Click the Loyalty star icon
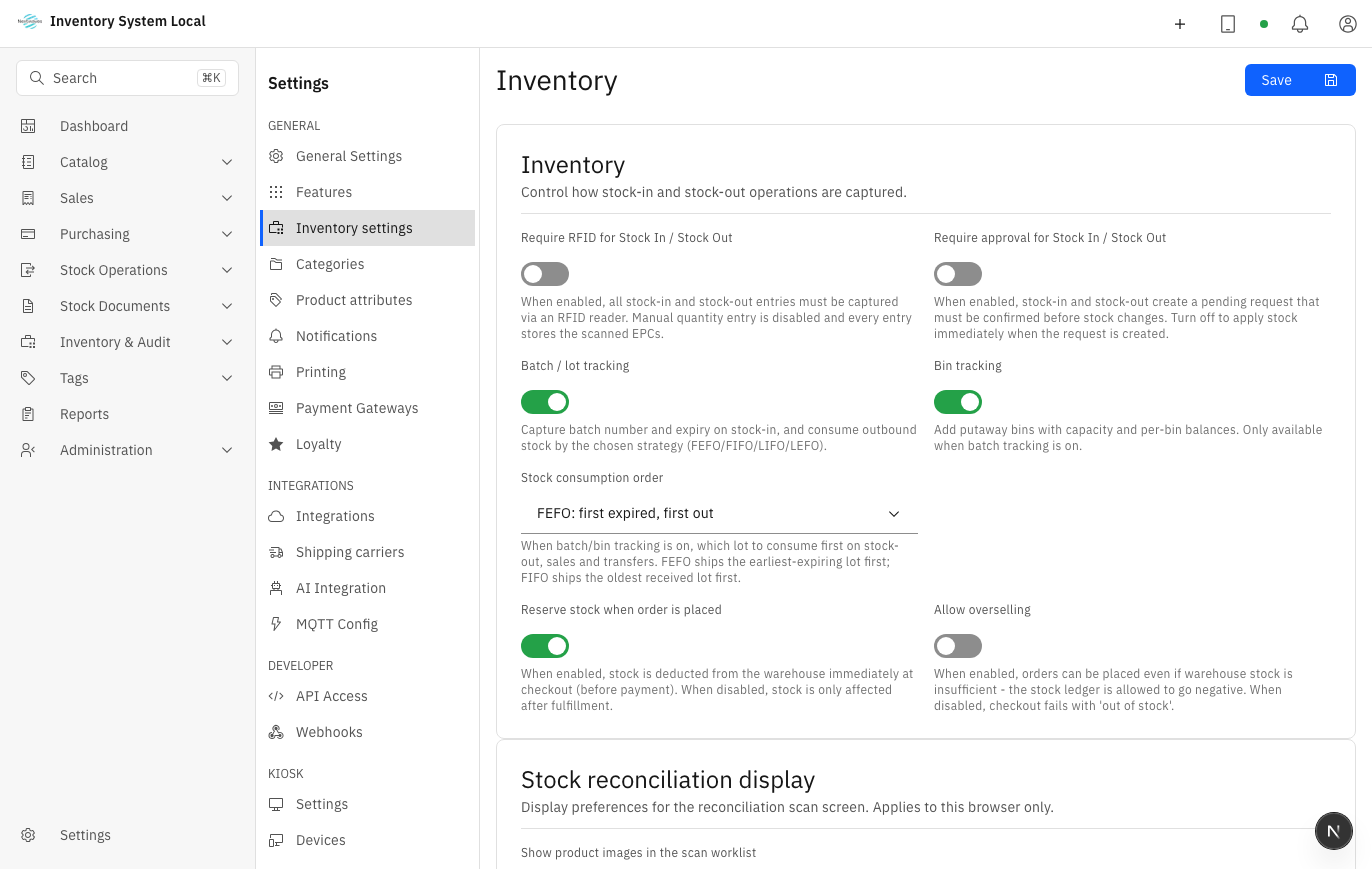Image resolution: width=1372 pixels, height=869 pixels. pos(276,444)
